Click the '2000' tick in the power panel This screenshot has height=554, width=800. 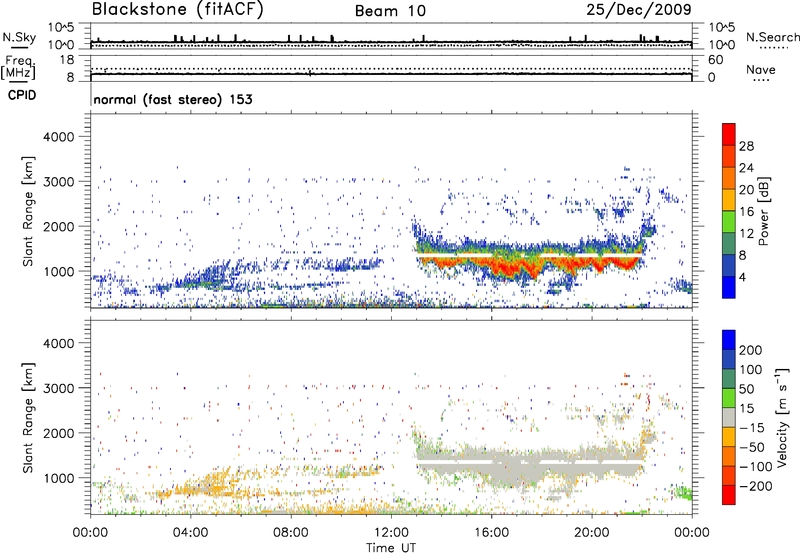pyautogui.click(x=58, y=226)
